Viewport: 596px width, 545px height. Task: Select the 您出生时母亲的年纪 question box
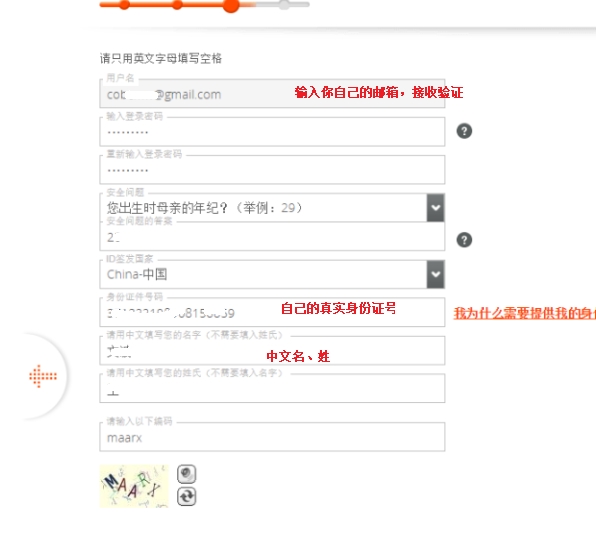click(x=272, y=208)
